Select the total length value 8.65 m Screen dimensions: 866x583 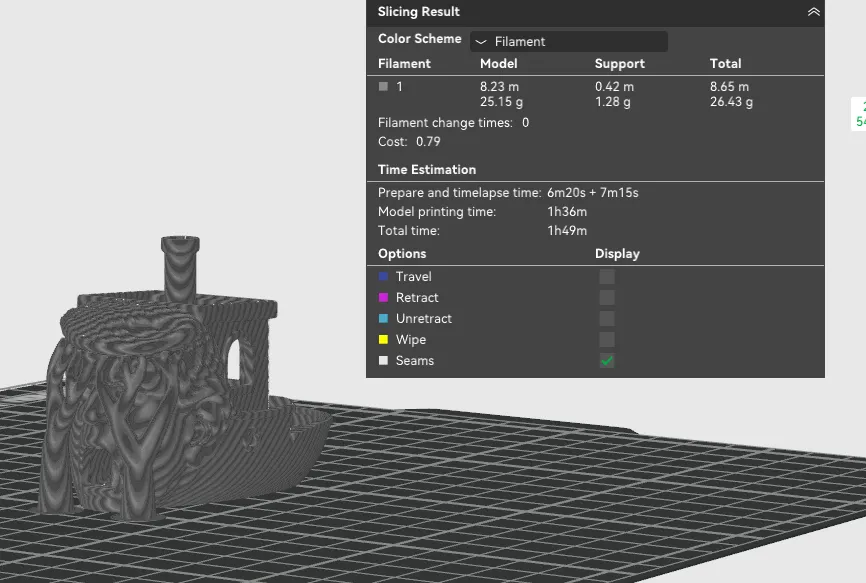click(x=730, y=87)
